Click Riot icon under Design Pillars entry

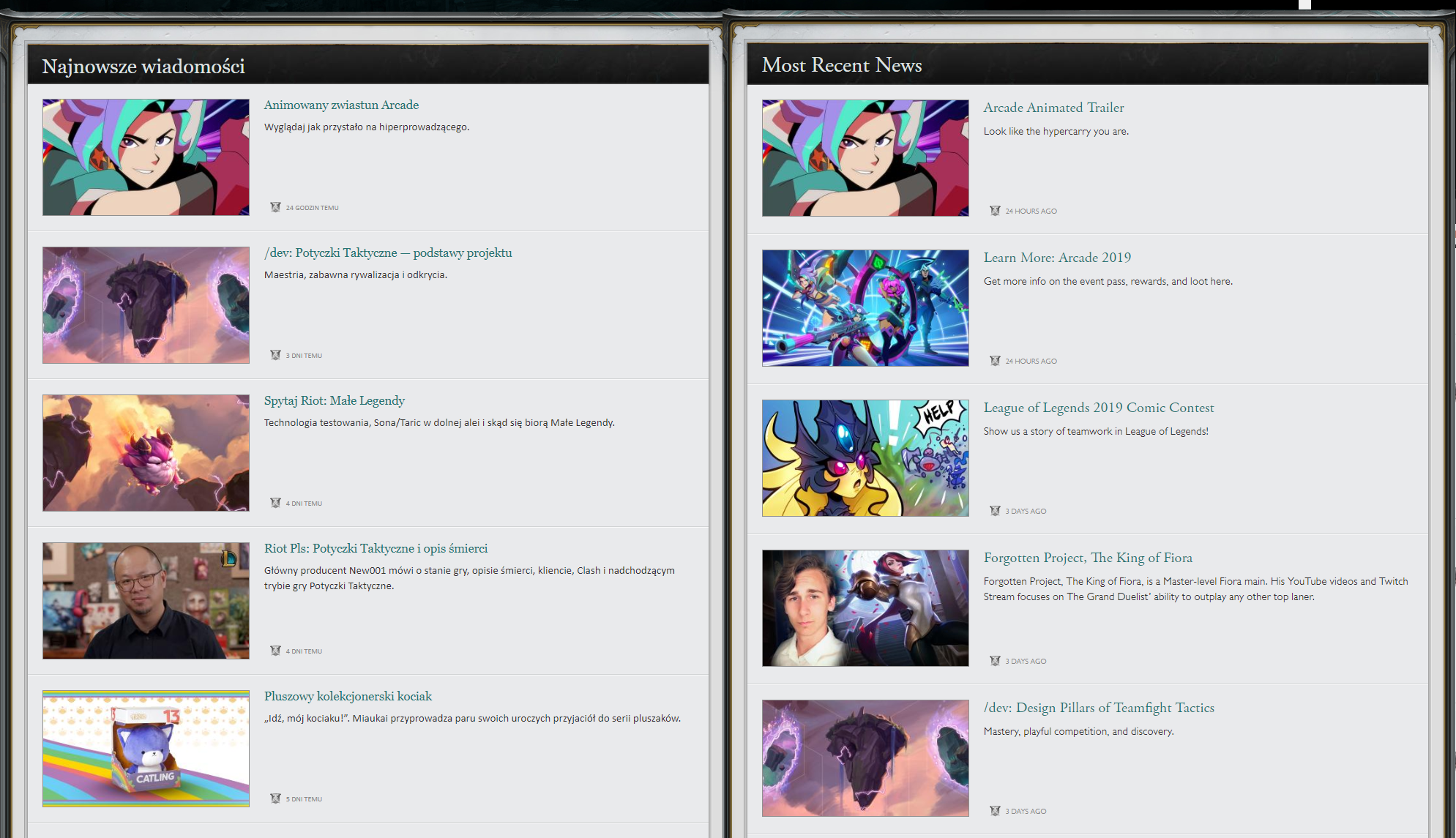point(995,811)
